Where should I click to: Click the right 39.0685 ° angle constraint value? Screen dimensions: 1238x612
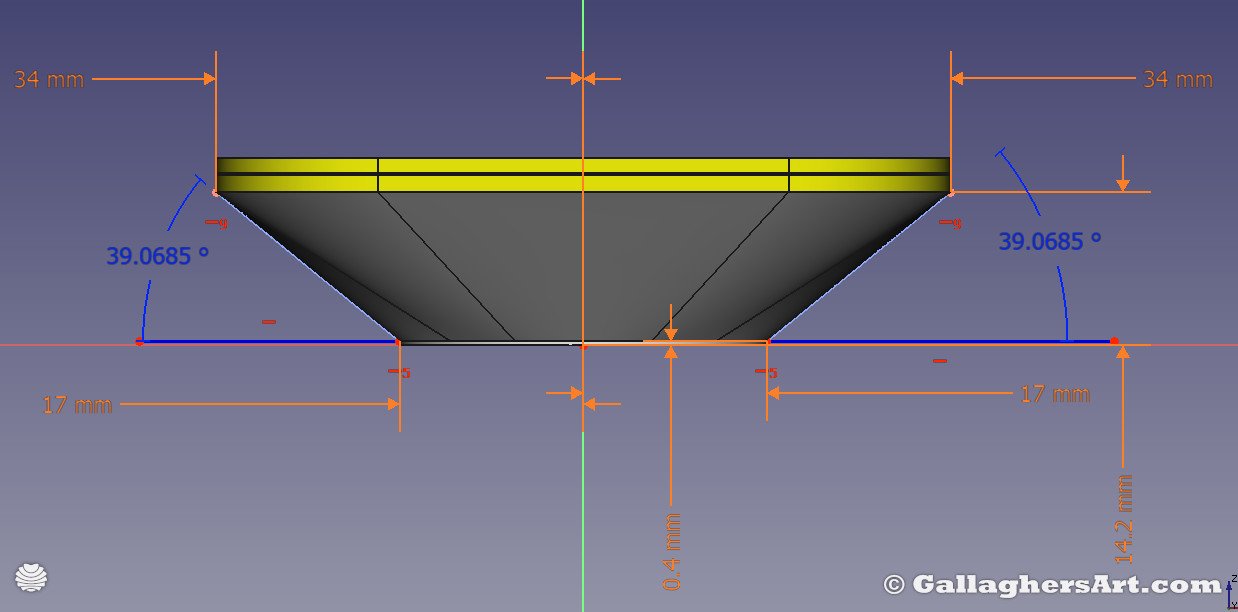click(1050, 241)
